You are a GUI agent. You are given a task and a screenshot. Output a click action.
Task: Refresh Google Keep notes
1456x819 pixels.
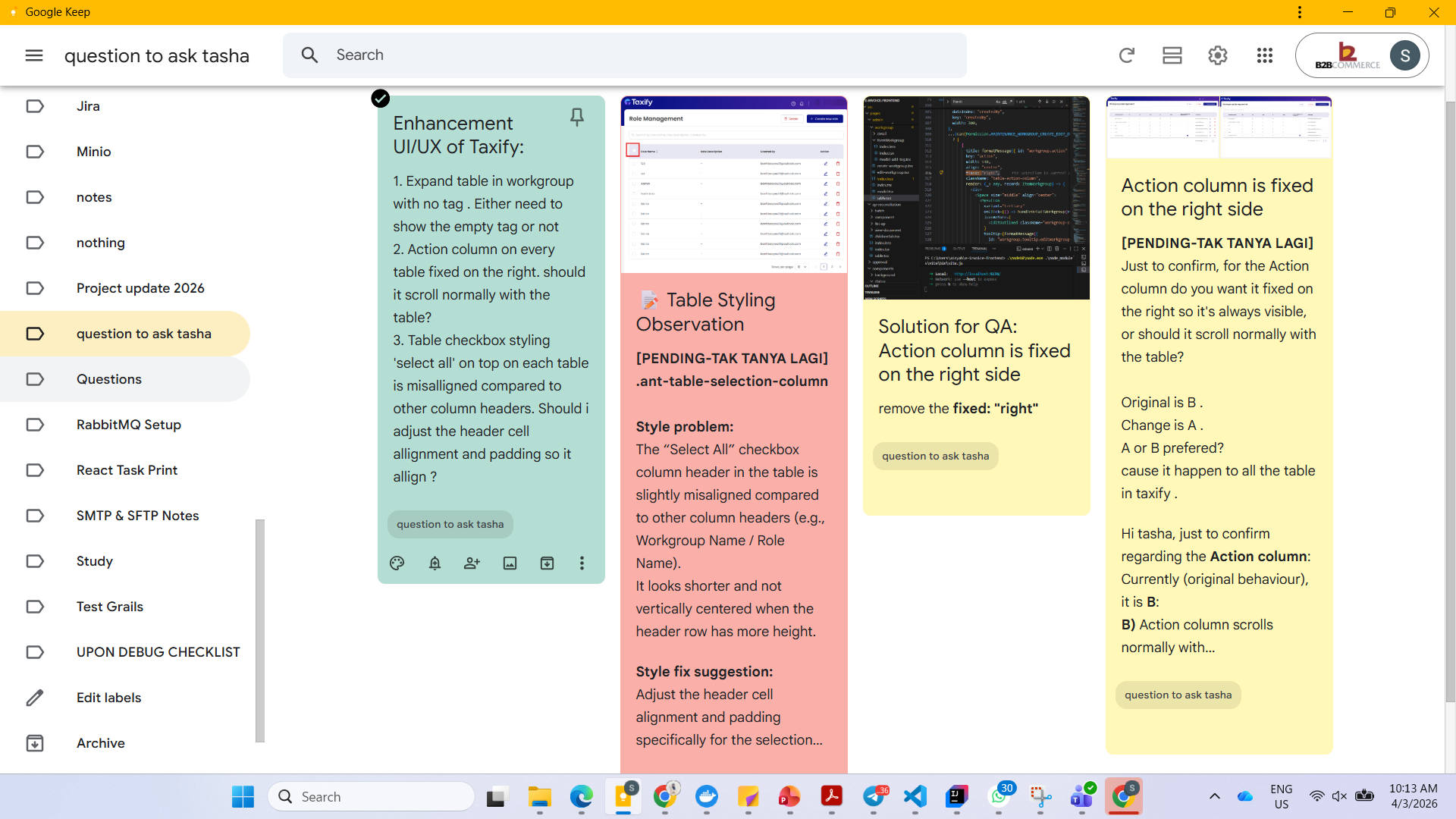coord(1126,55)
